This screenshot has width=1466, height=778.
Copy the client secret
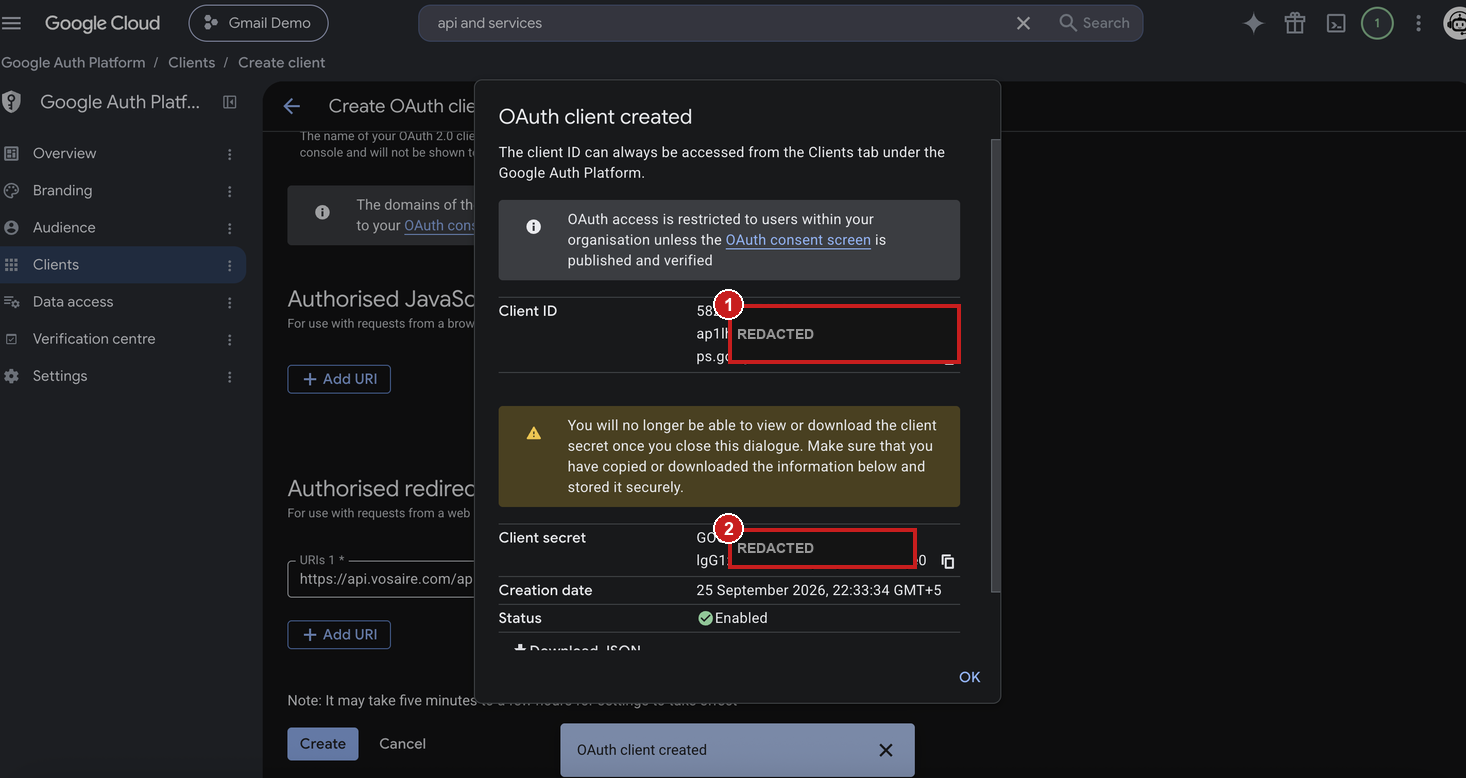(948, 562)
